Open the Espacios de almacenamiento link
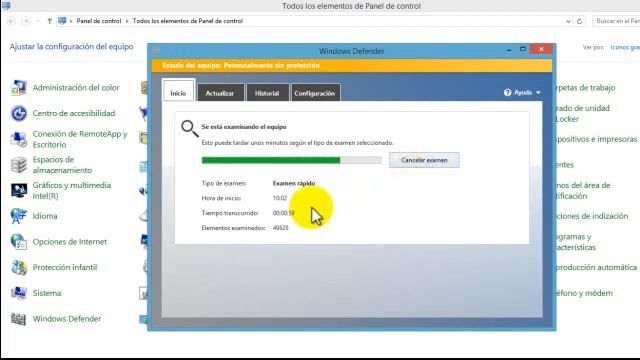The height and width of the screenshot is (360, 640). [x=62, y=165]
